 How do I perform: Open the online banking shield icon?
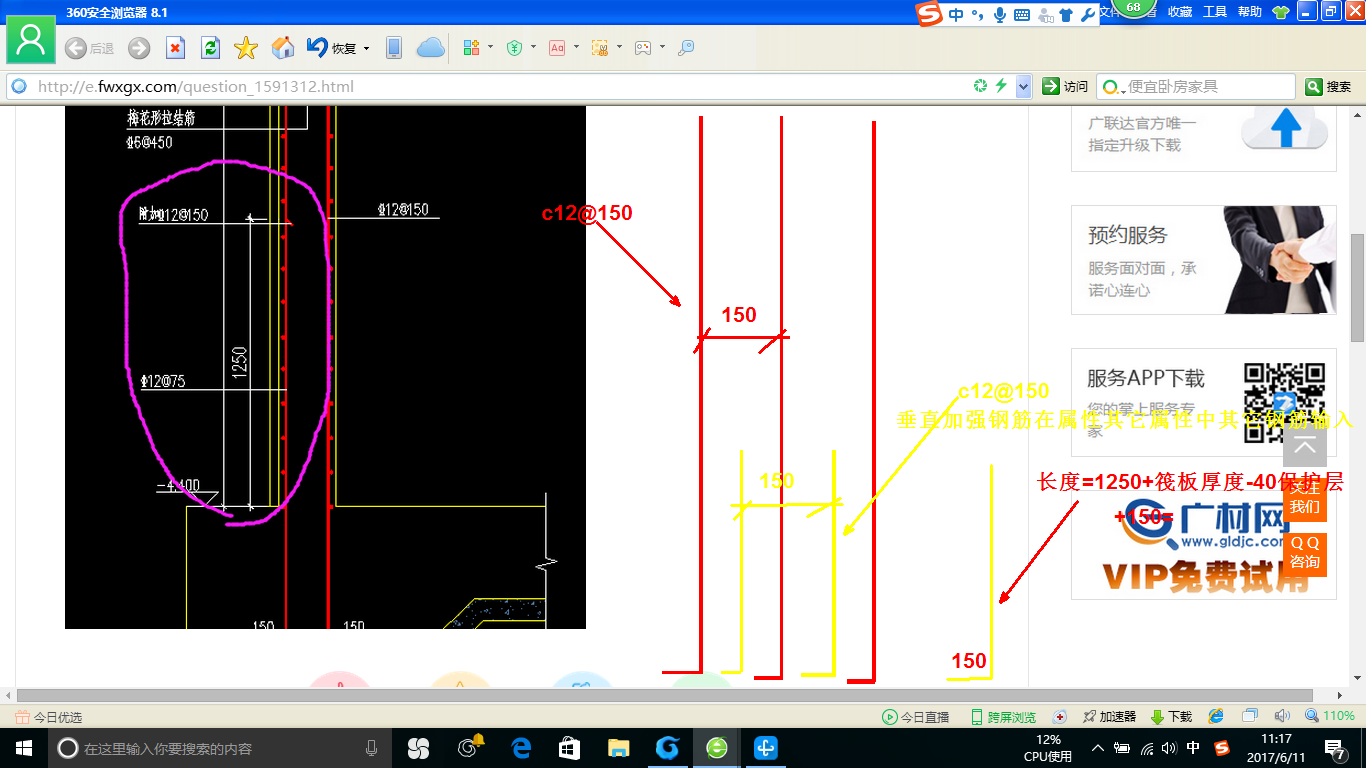514,47
